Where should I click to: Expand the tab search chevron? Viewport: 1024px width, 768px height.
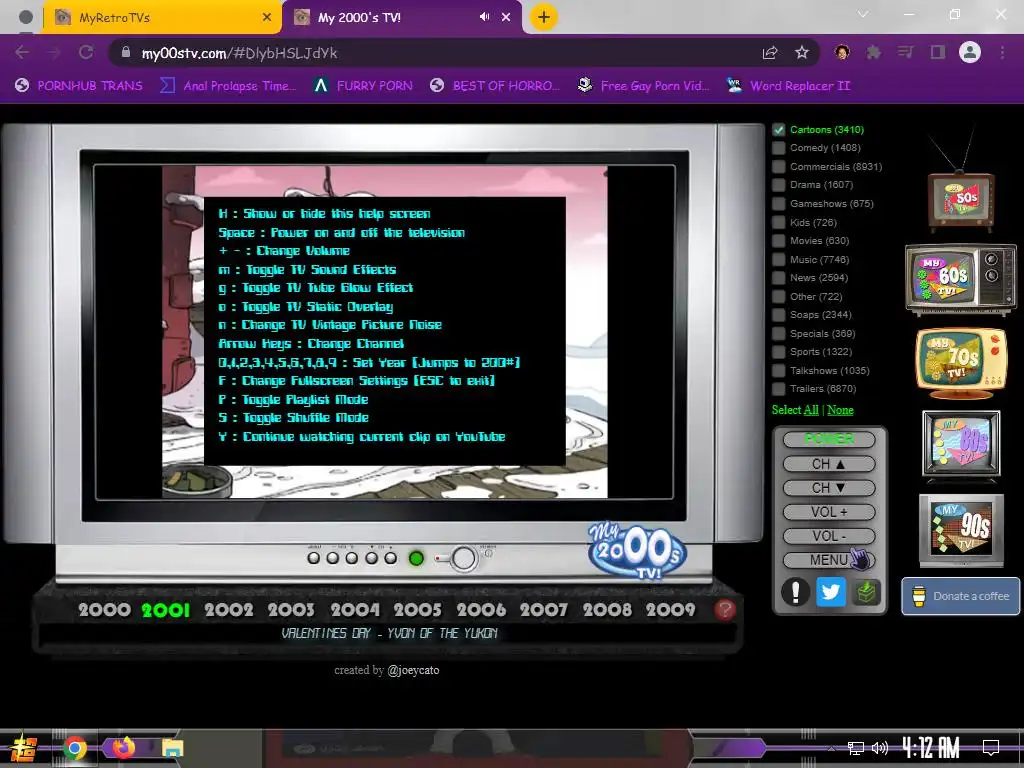click(863, 14)
